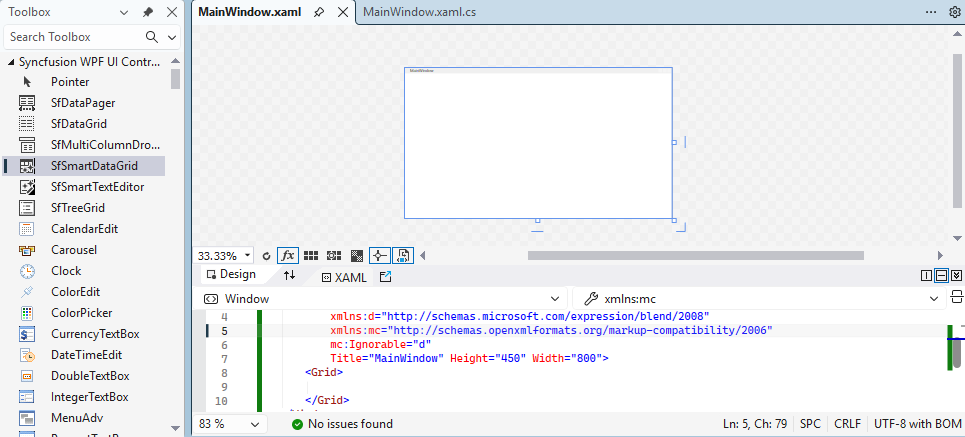Click the <Grid> opening tag on line 8

[324, 372]
